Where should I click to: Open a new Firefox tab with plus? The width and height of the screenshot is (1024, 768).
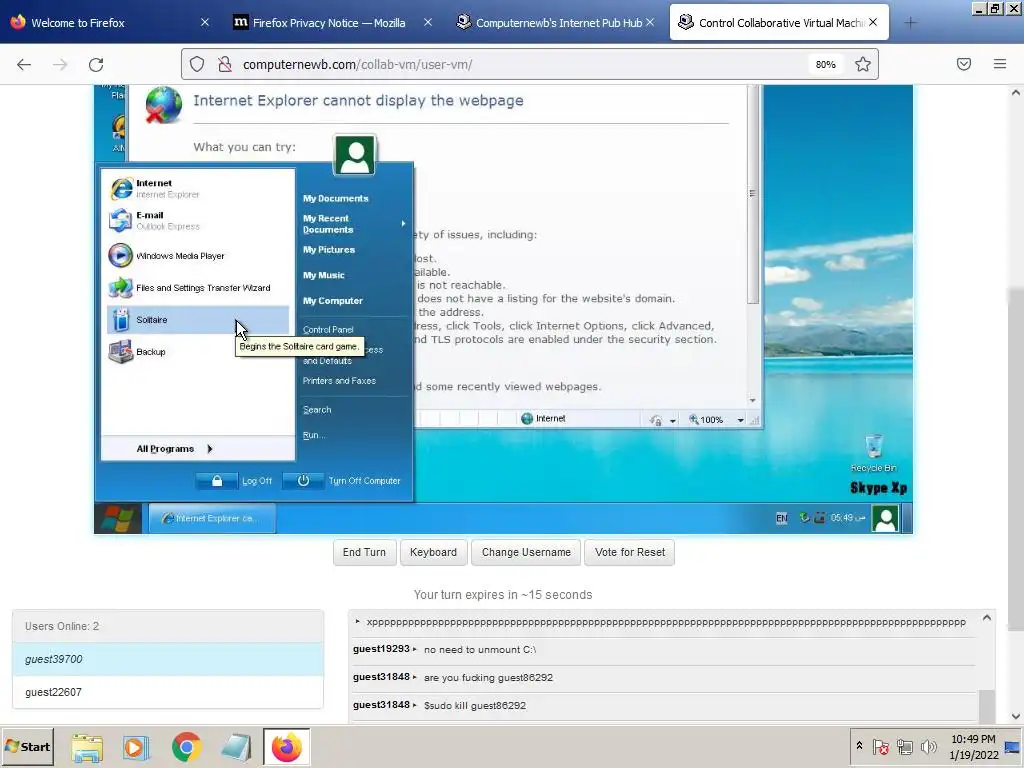tap(910, 23)
